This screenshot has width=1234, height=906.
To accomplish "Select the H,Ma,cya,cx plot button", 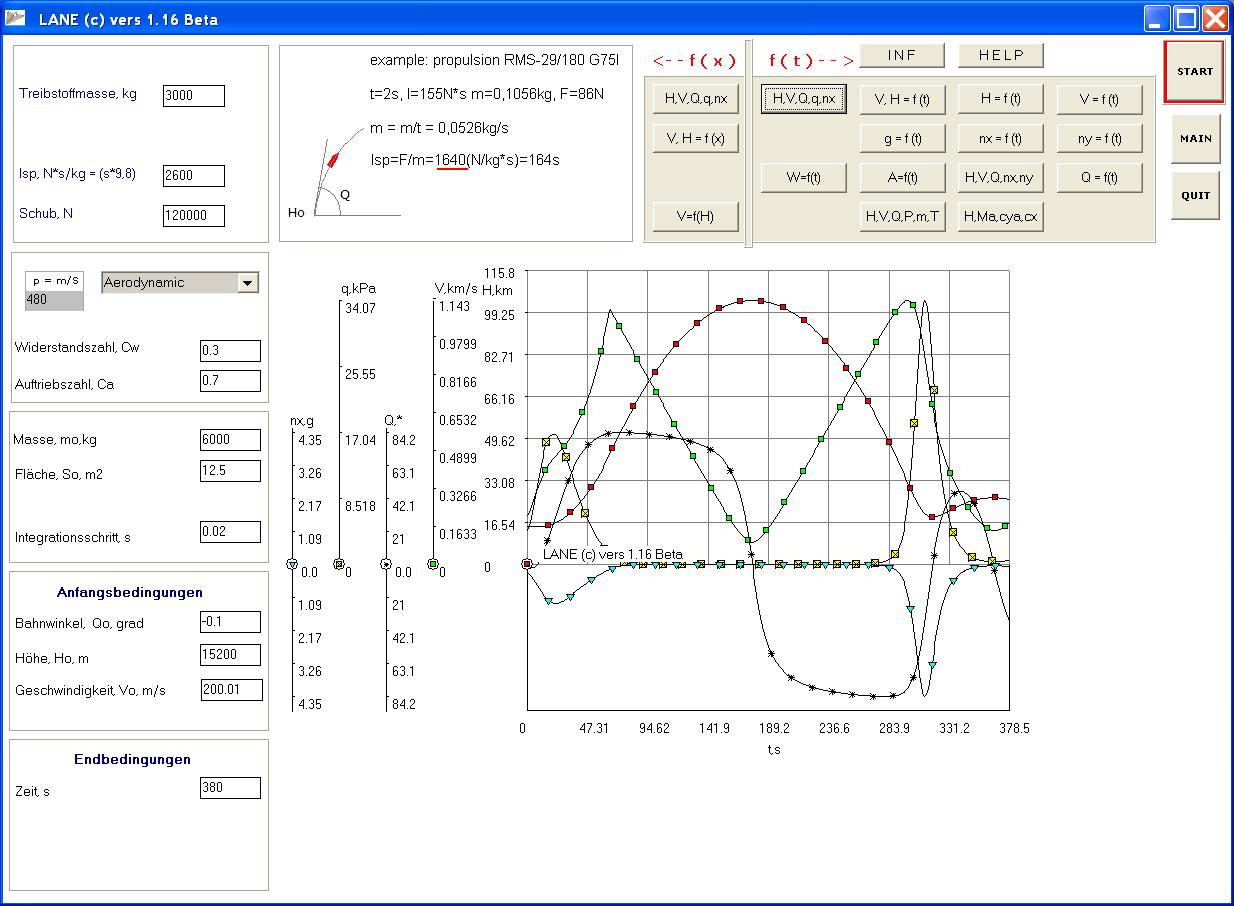I will click(1000, 216).
